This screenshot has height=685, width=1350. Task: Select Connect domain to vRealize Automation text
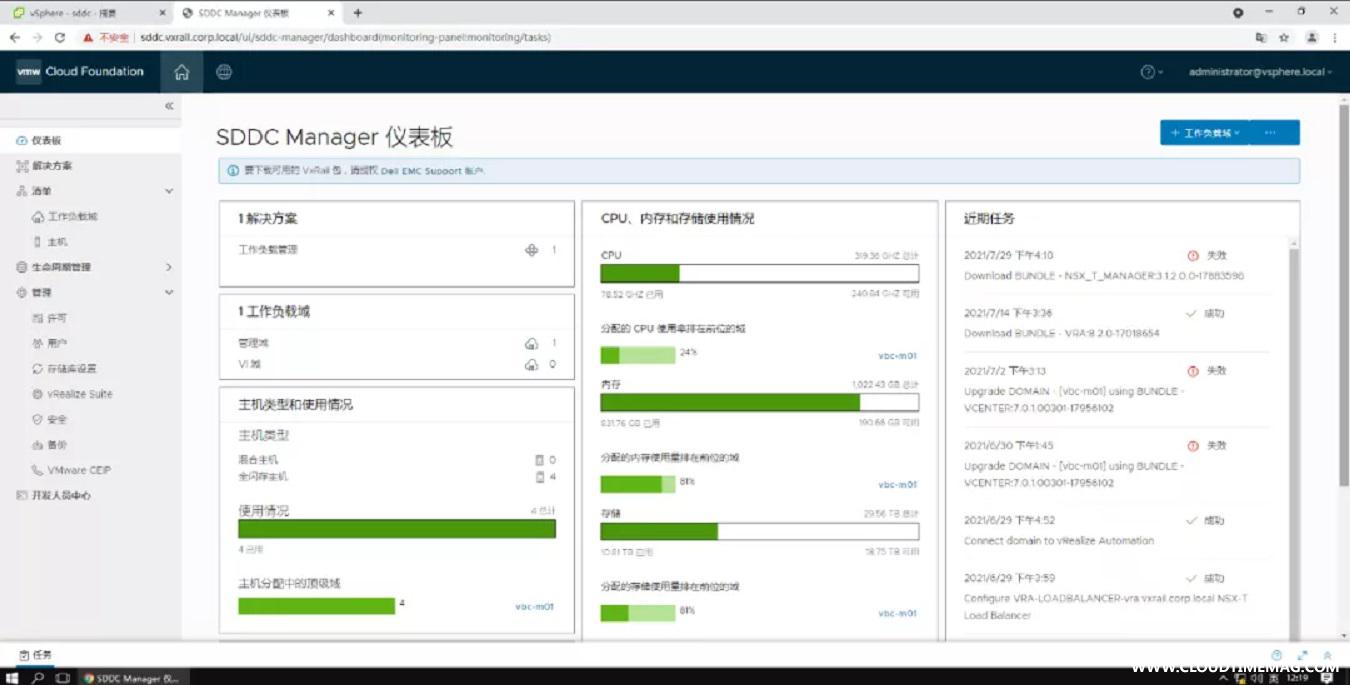[x=1059, y=541]
